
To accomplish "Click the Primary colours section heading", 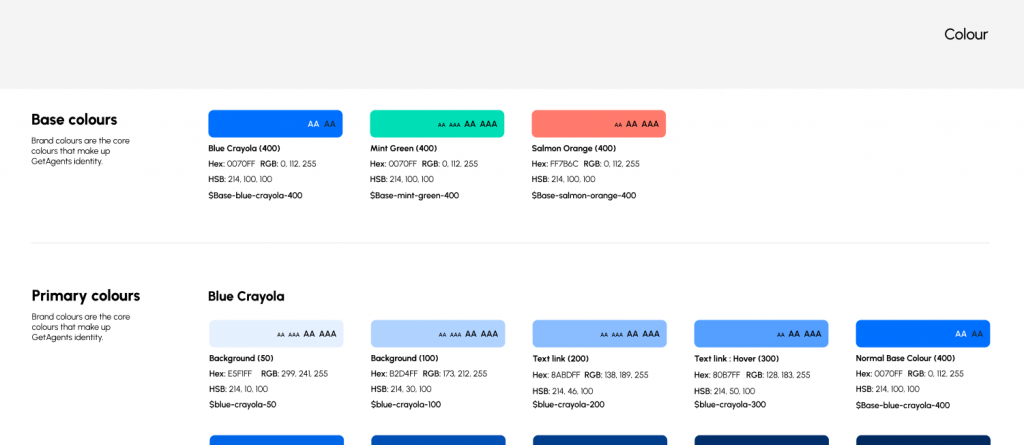I will click(x=86, y=296).
